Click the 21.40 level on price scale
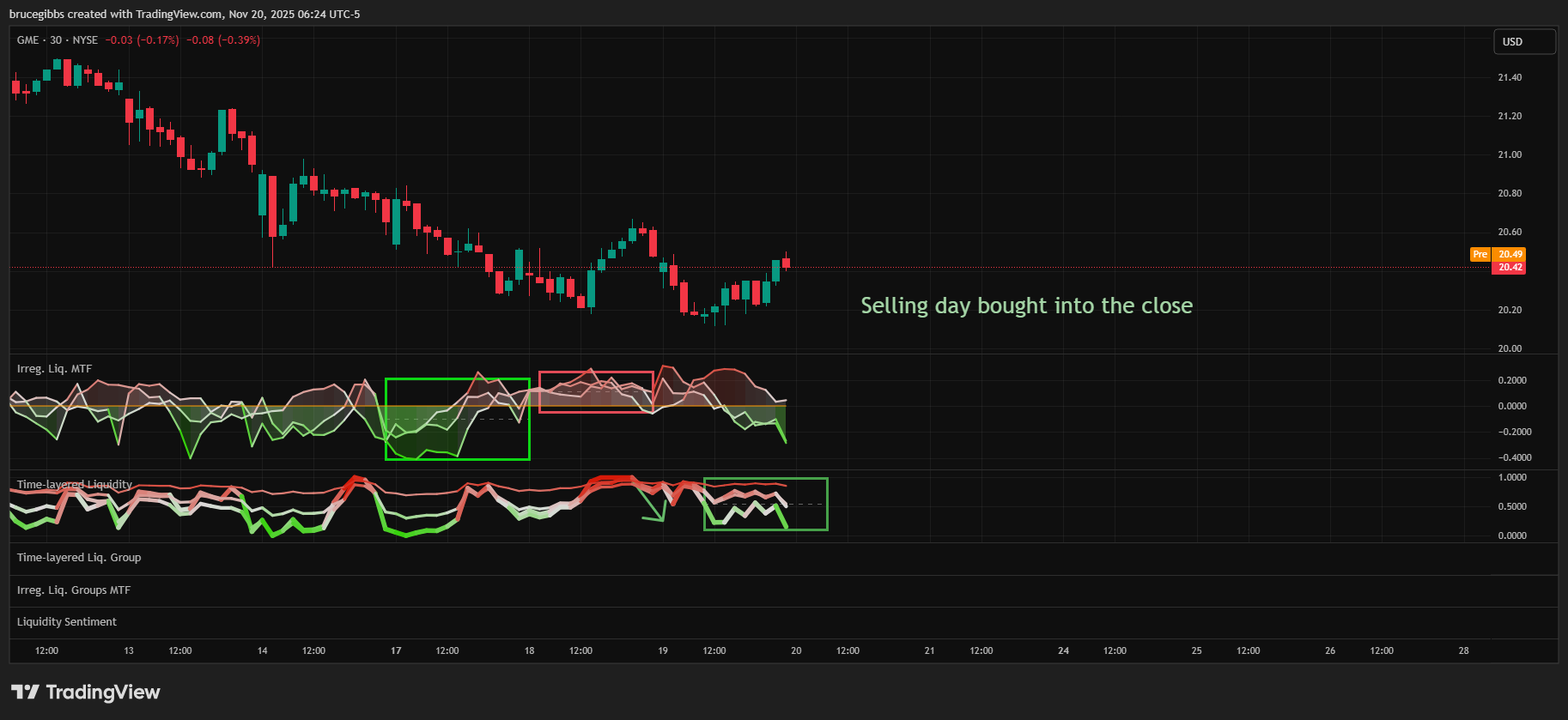 point(1510,77)
